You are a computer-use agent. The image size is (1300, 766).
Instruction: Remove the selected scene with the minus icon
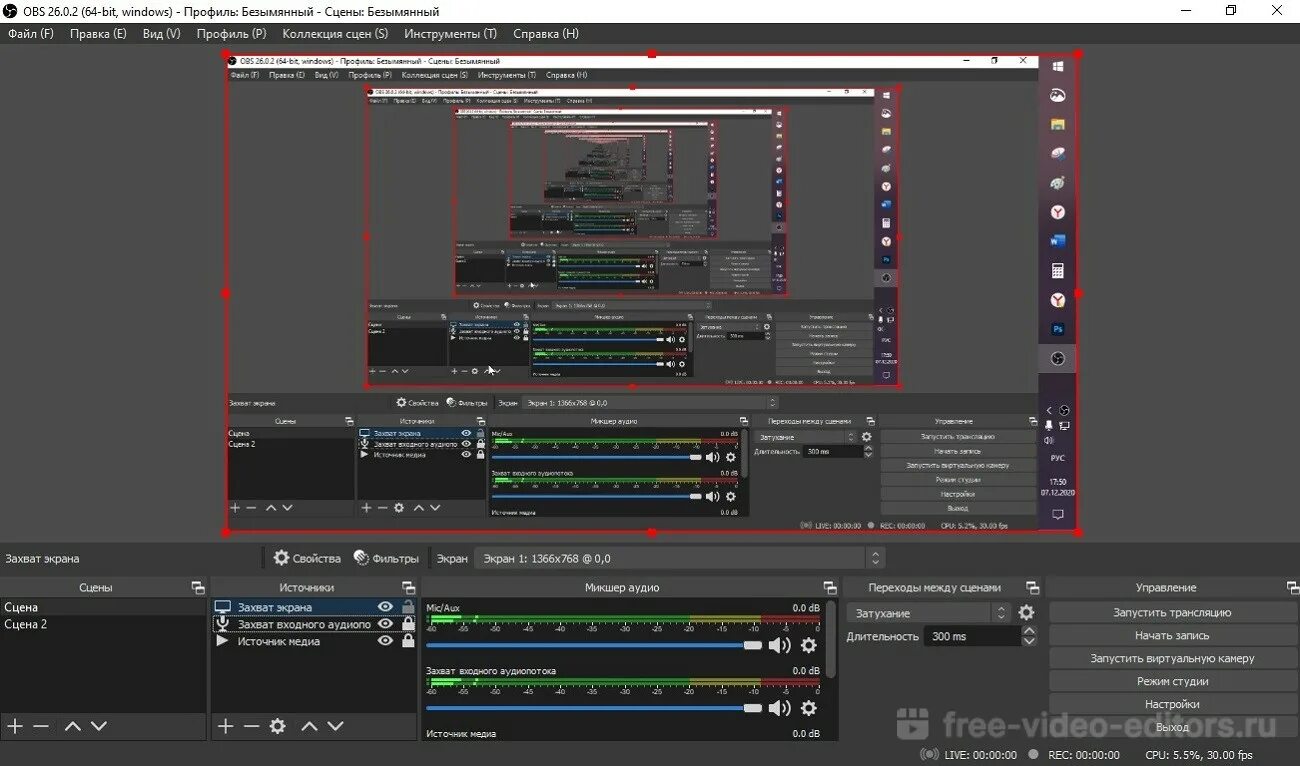pyautogui.click(x=41, y=726)
